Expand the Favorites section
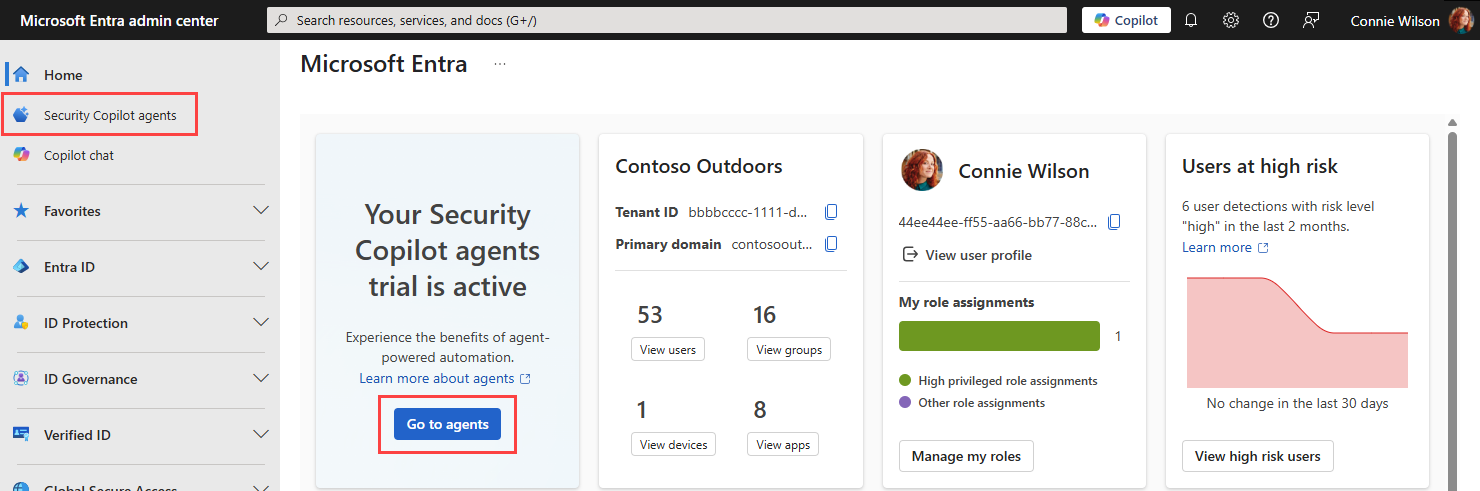 140,211
